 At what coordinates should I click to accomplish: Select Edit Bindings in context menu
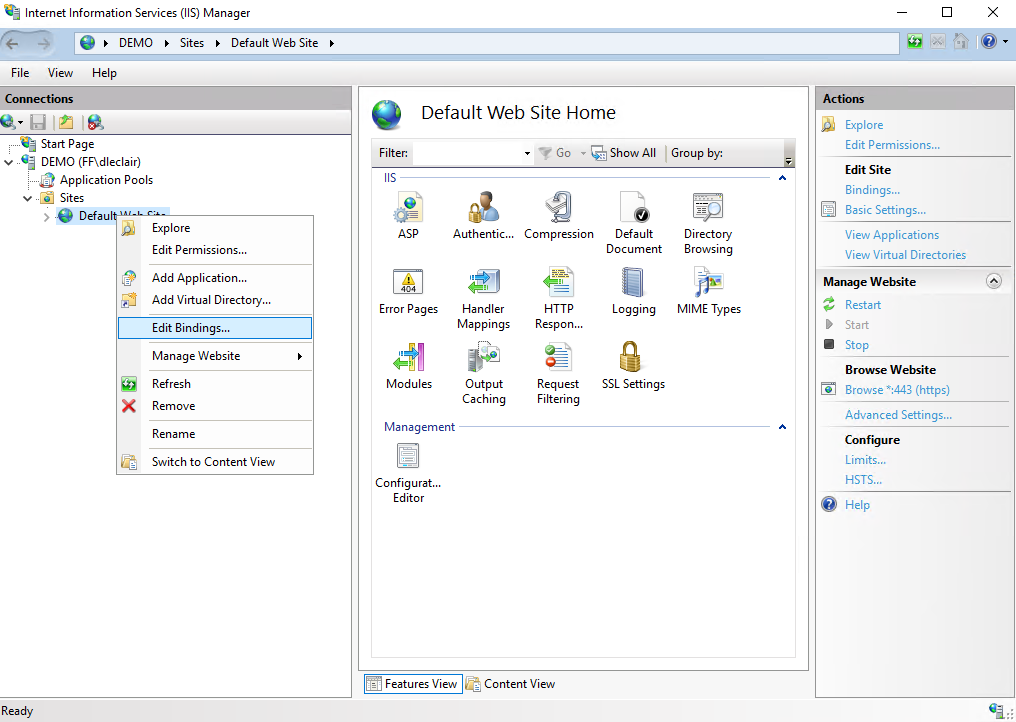(214, 328)
